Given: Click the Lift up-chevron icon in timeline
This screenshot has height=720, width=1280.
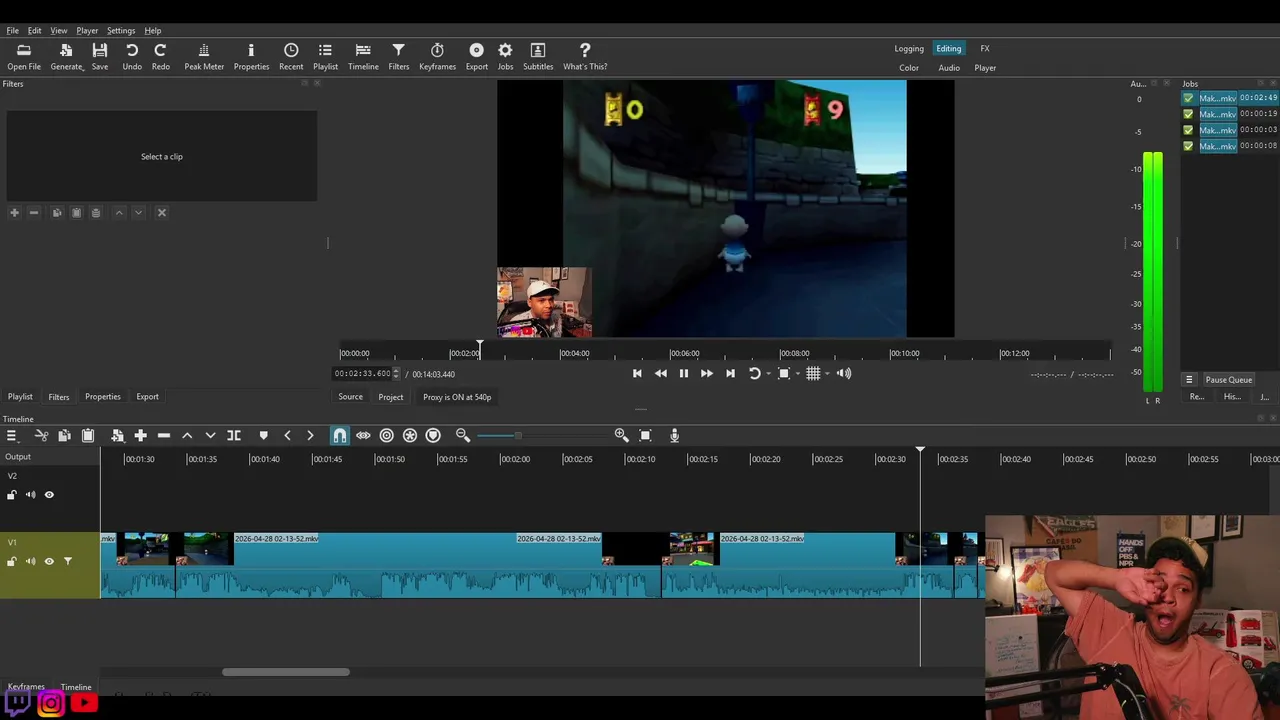Looking at the screenshot, I should click(x=187, y=435).
